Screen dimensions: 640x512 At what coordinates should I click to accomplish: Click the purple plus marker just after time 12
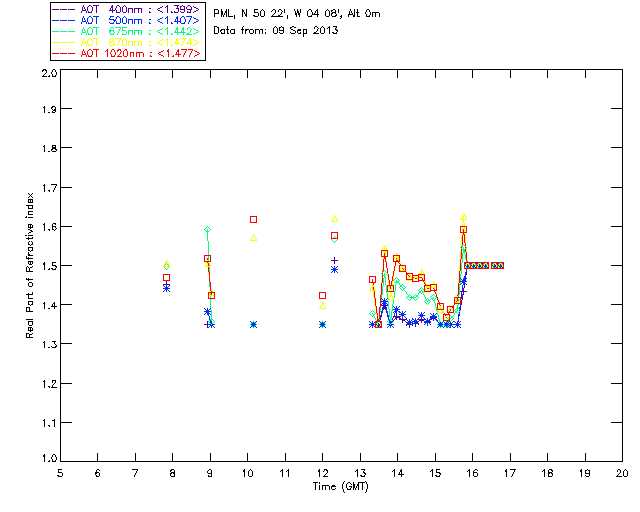(x=335, y=260)
